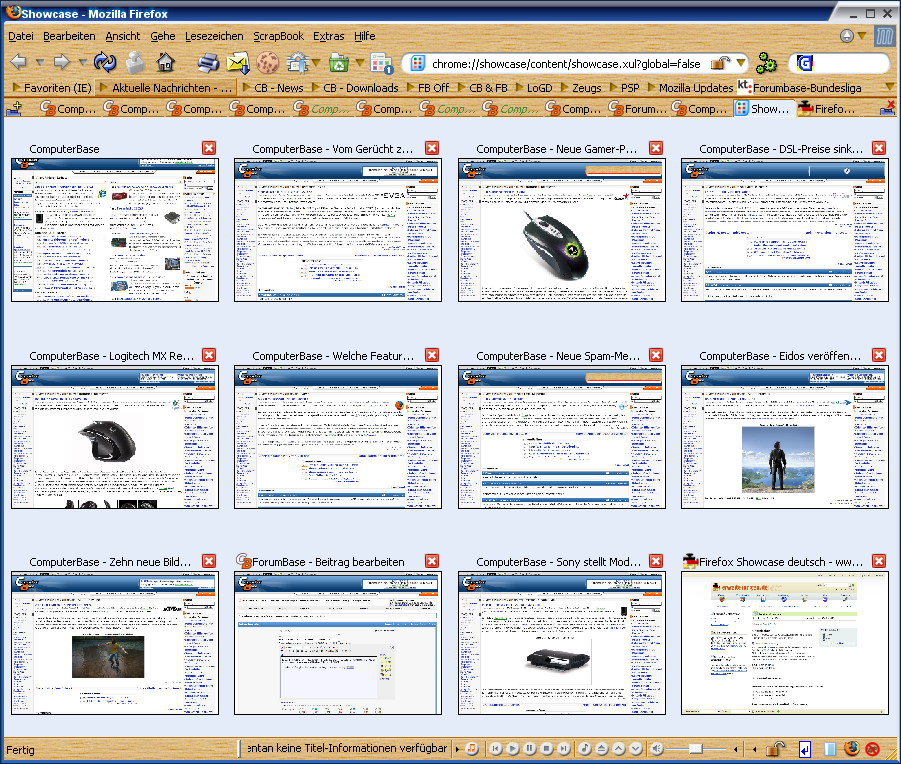The width and height of the screenshot is (901, 764).
Task: Open the PSP bookmark folder
Action: tap(625, 88)
